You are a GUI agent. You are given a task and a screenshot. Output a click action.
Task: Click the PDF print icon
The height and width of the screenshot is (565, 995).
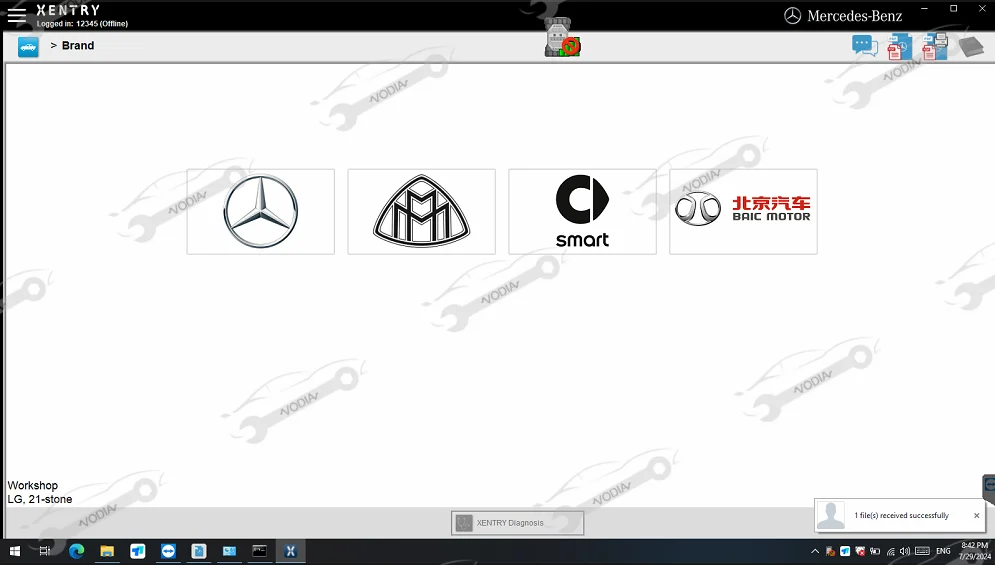click(935, 46)
